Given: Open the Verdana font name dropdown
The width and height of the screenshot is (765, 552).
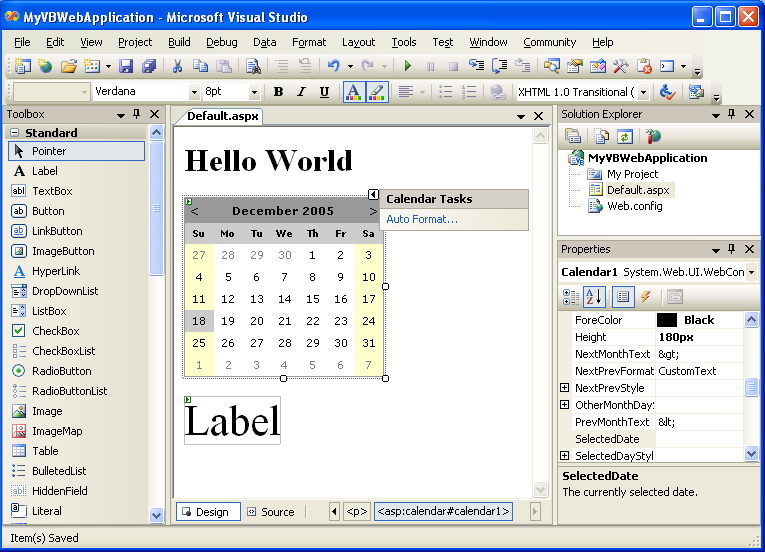Looking at the screenshot, I should 193,92.
